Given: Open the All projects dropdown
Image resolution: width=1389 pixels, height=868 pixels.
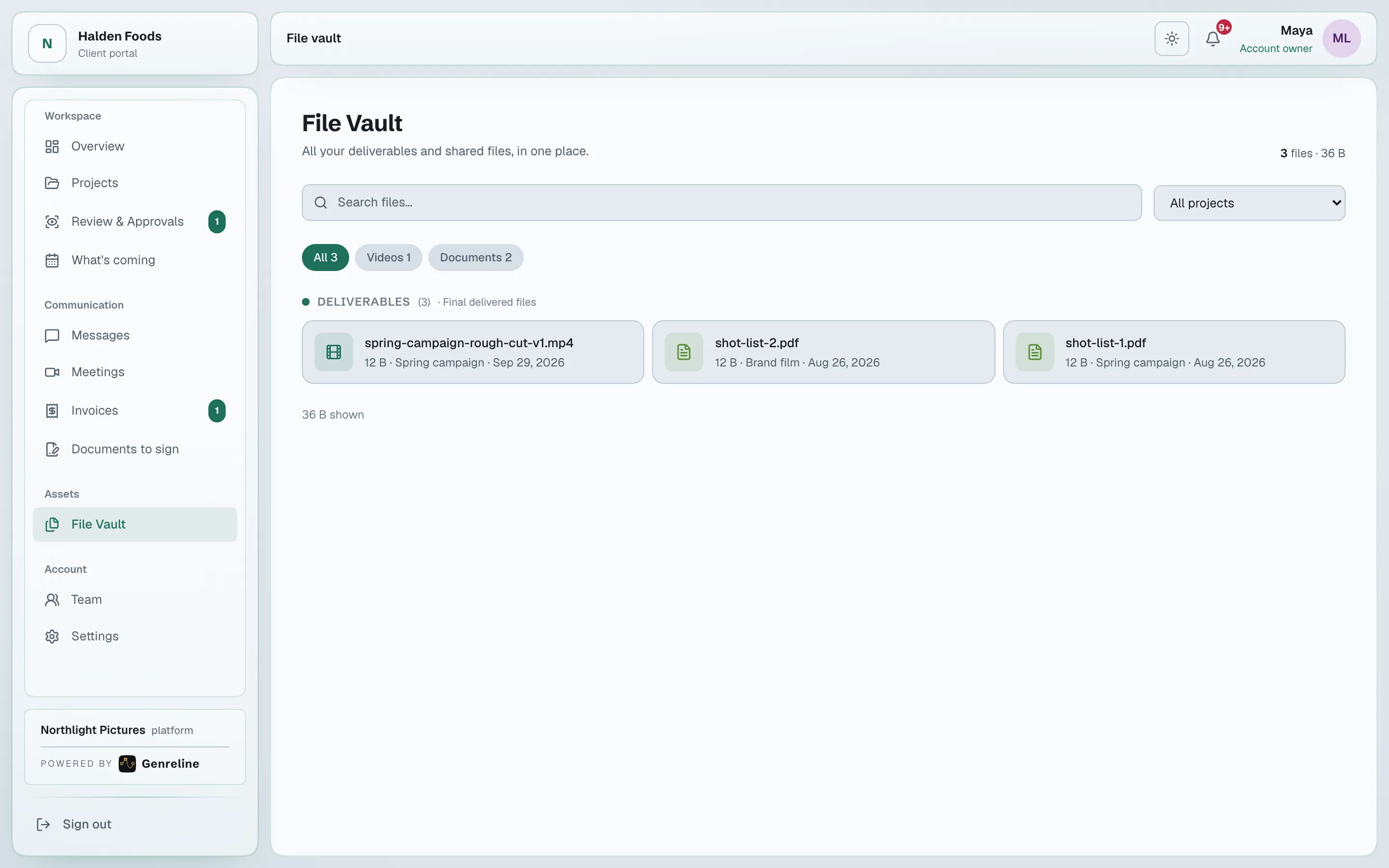Looking at the screenshot, I should 1249,203.
